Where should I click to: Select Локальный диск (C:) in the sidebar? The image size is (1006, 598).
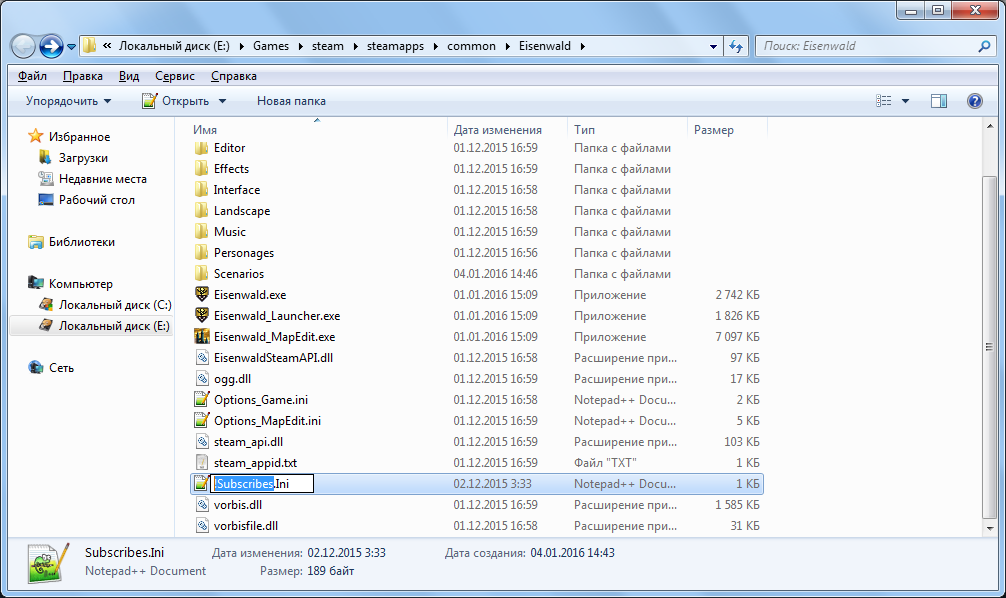click(x=114, y=305)
